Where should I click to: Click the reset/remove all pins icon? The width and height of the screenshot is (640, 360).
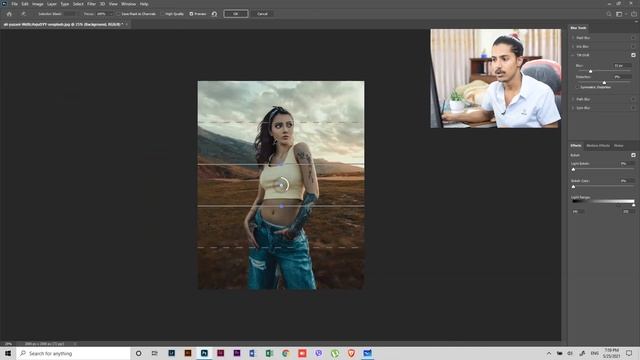click(x=214, y=14)
